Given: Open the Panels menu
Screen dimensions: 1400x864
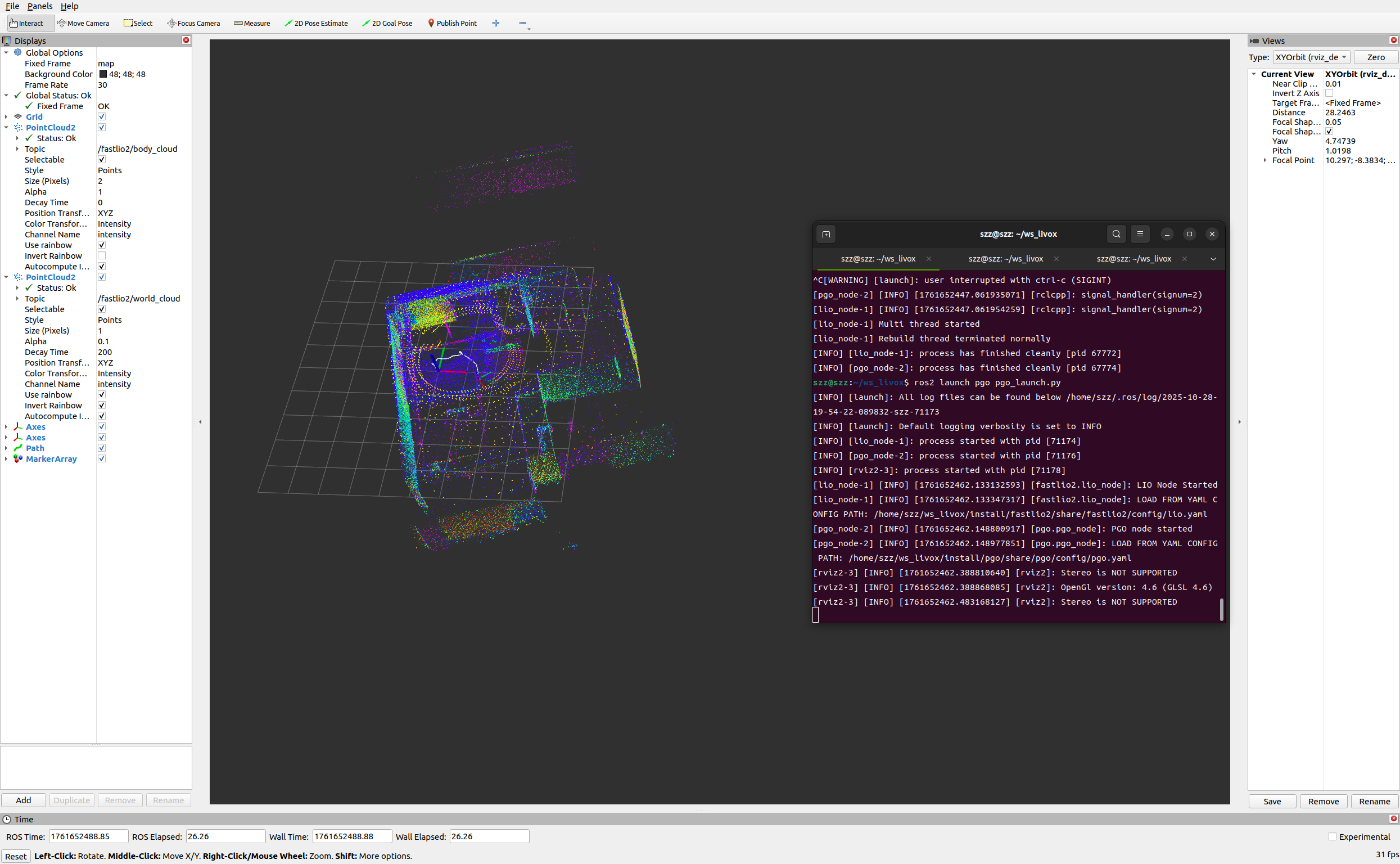Looking at the screenshot, I should [39, 6].
